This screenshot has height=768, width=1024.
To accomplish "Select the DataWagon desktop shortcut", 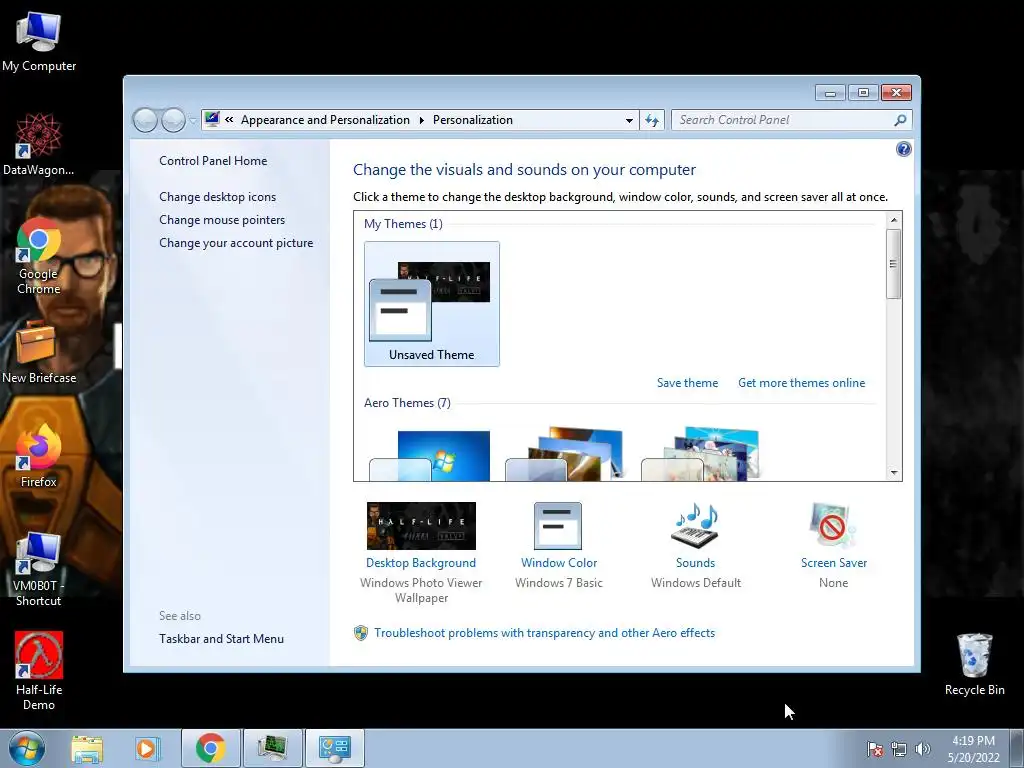I will pos(39,145).
